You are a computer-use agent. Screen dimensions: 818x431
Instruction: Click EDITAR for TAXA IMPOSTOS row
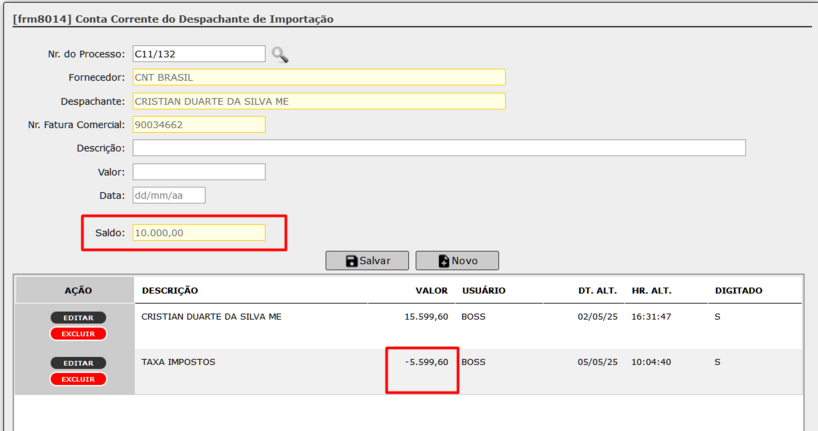(x=78, y=363)
